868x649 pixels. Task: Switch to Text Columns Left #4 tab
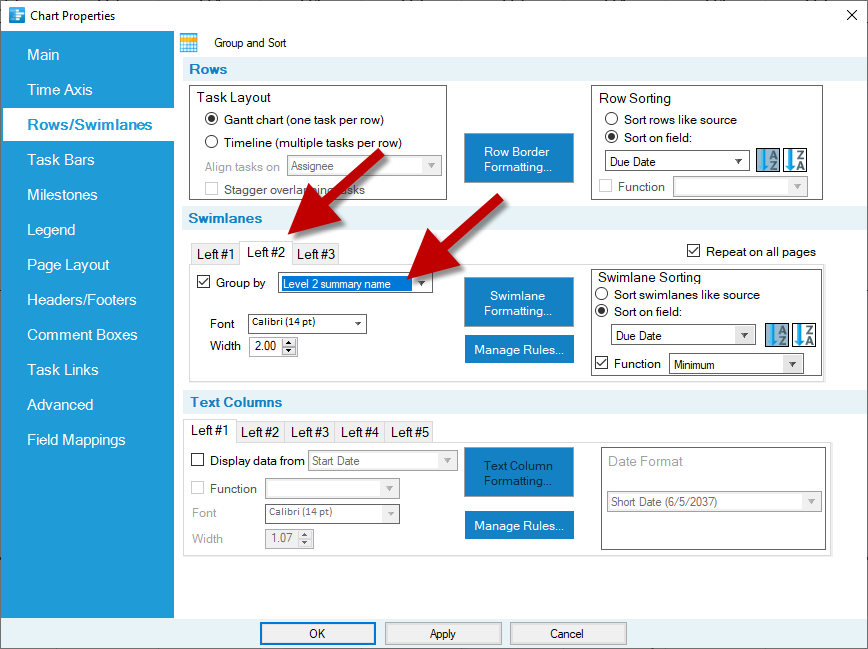359,432
